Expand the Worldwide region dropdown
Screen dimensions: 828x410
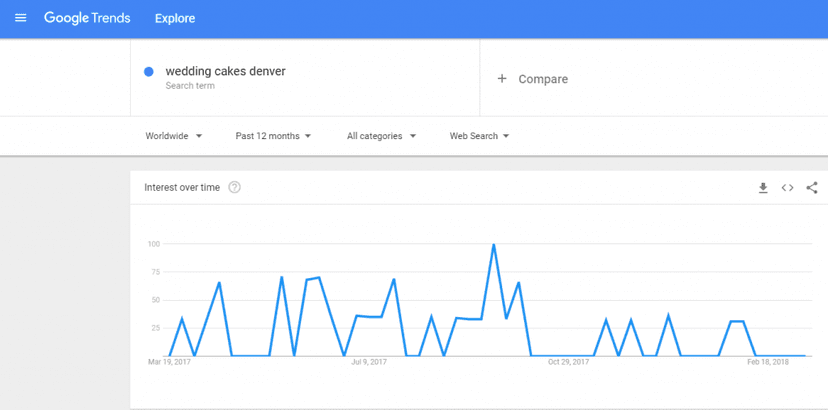[x=174, y=136]
